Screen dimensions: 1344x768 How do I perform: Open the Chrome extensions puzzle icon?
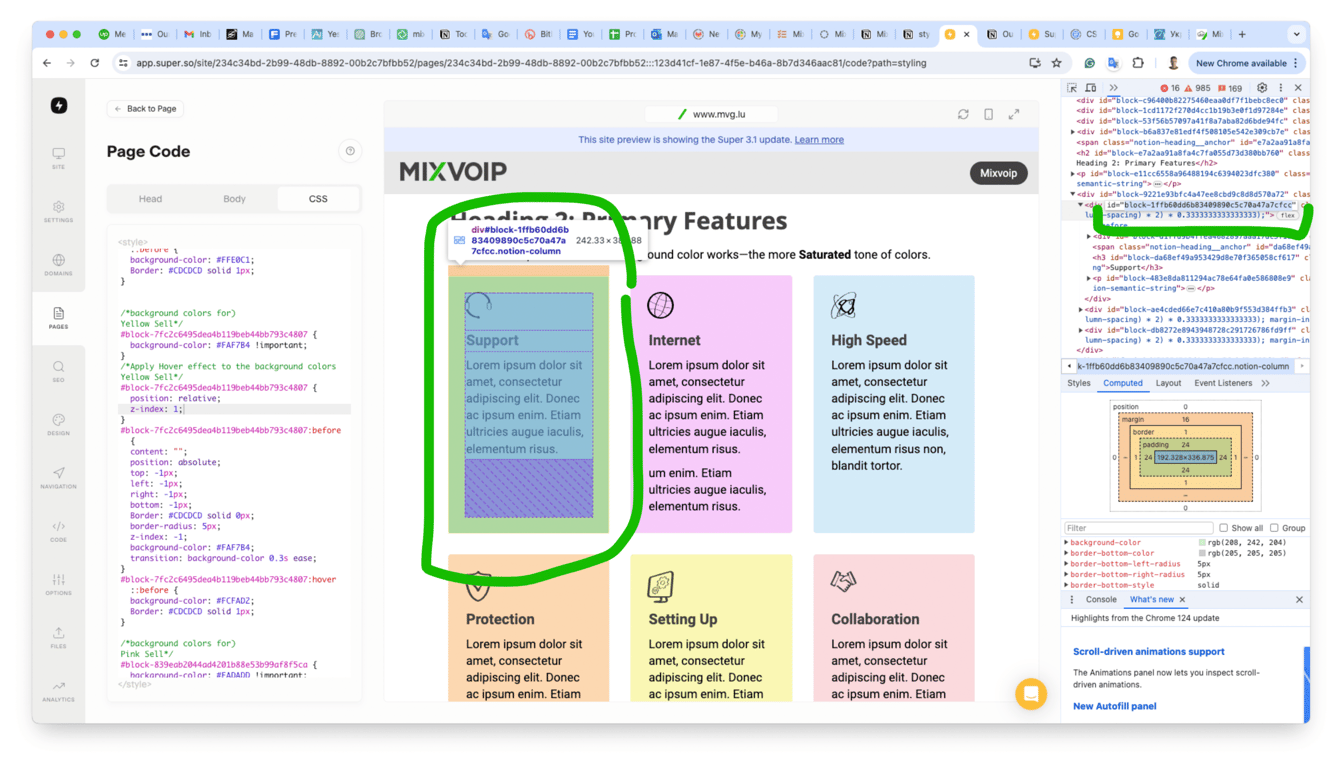click(1138, 63)
